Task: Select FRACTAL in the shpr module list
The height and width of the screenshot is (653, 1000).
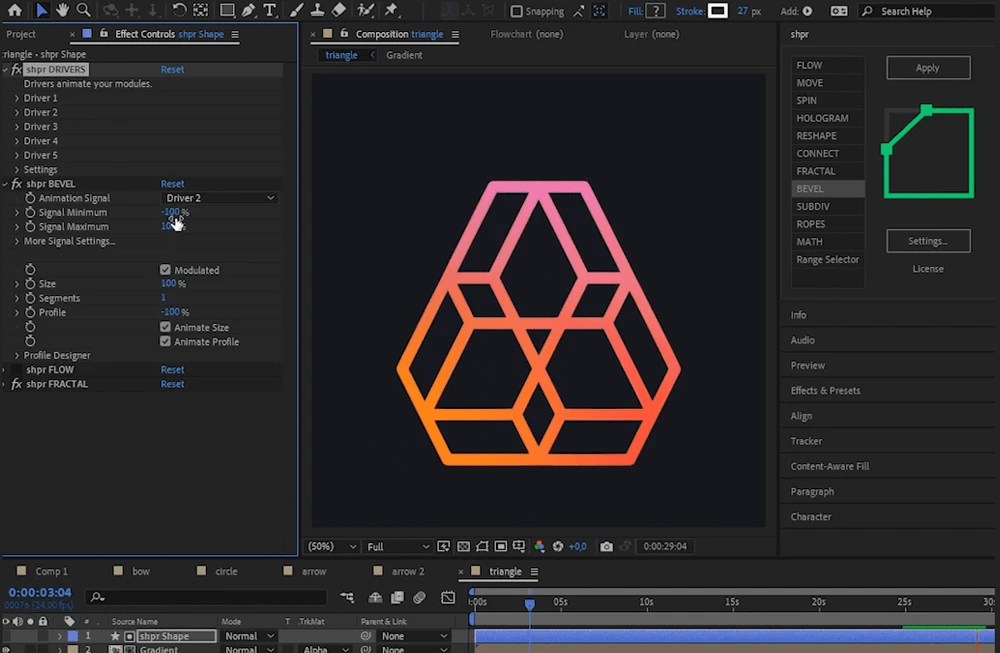Action: 815,171
